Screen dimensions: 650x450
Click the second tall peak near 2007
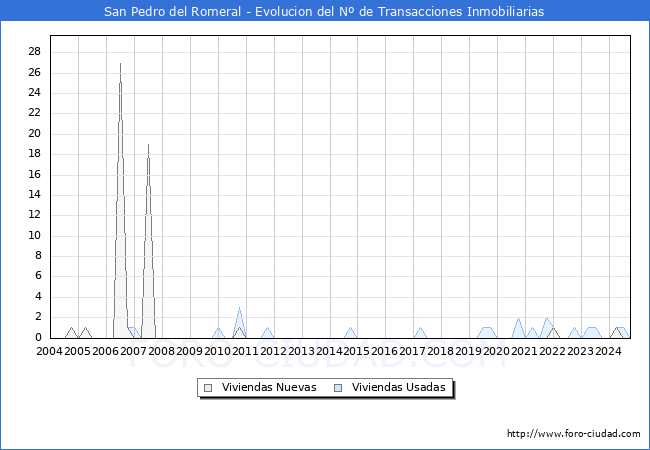coord(148,145)
